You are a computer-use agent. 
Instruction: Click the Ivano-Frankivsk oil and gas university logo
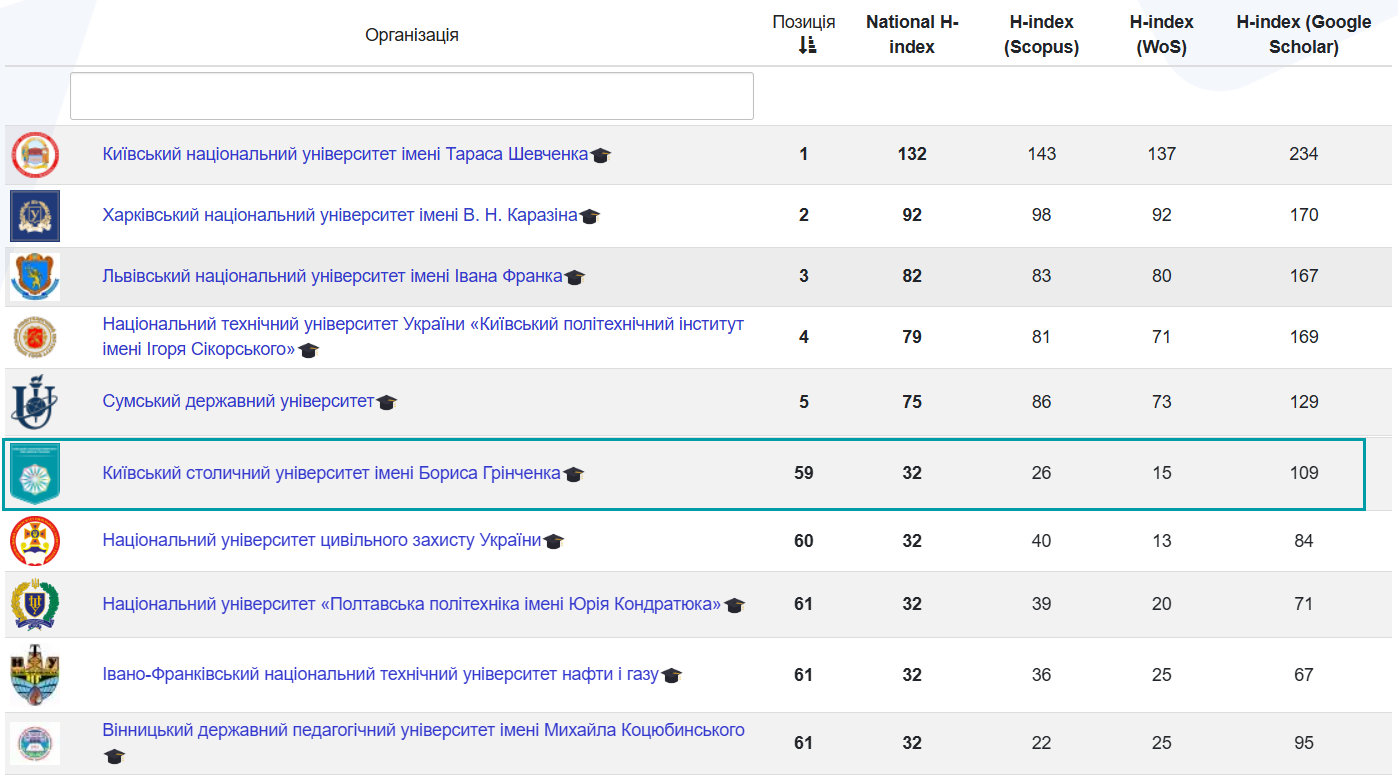(35, 675)
